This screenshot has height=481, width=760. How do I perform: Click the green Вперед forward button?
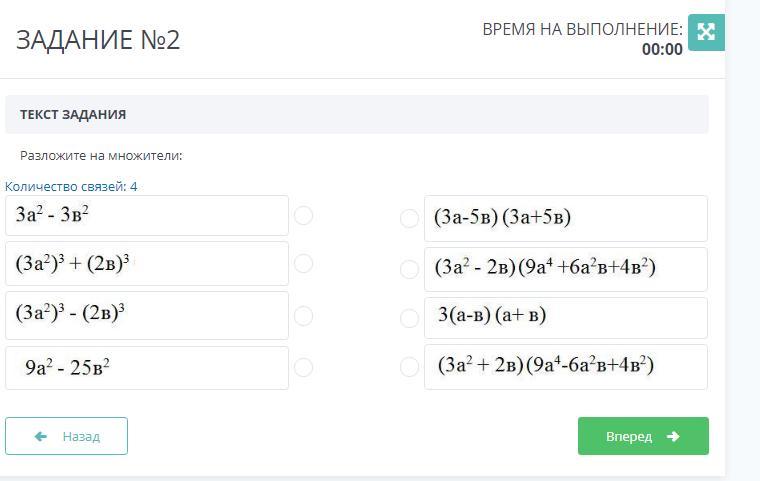click(643, 436)
